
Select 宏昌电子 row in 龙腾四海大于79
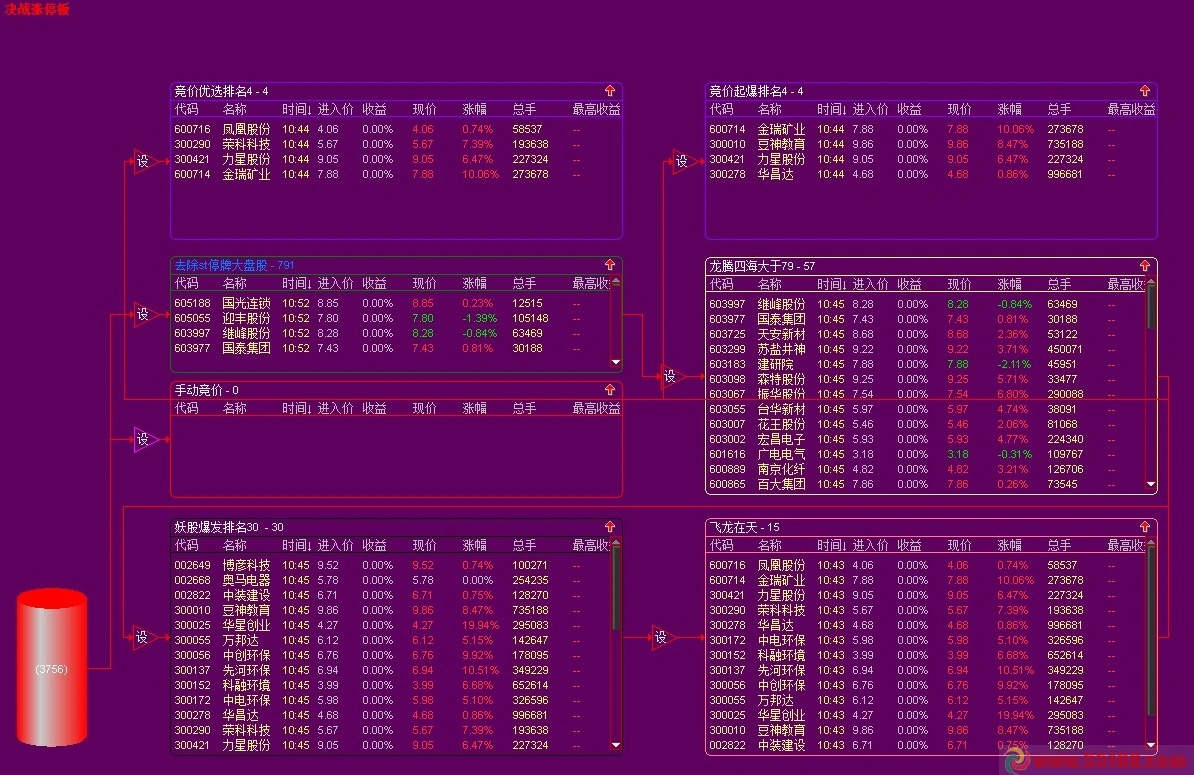click(x=926, y=439)
